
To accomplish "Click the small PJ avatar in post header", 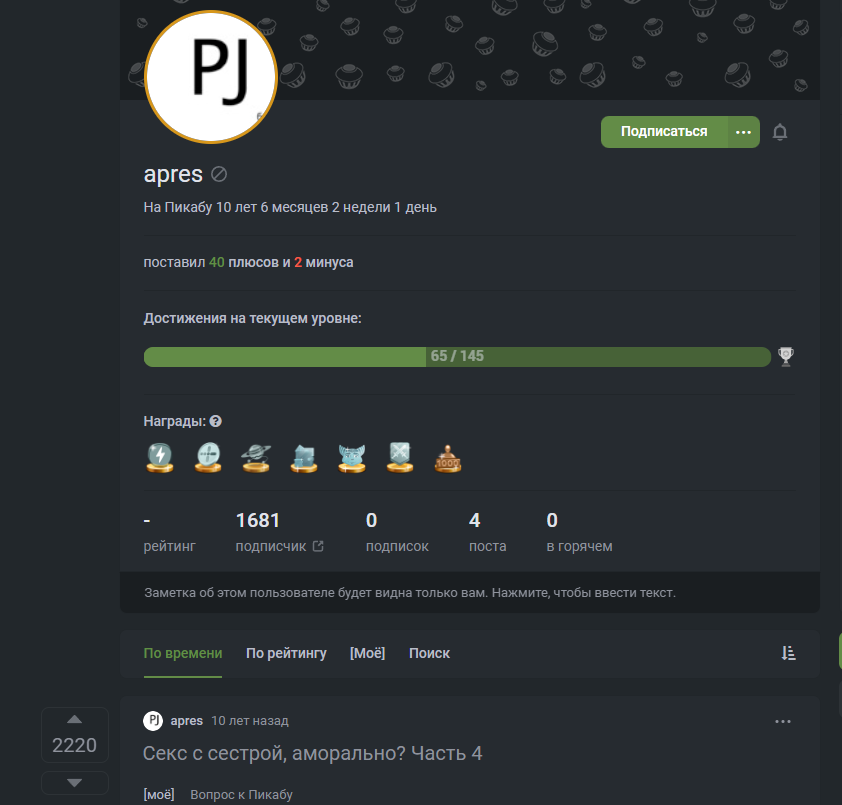I will 153,721.
